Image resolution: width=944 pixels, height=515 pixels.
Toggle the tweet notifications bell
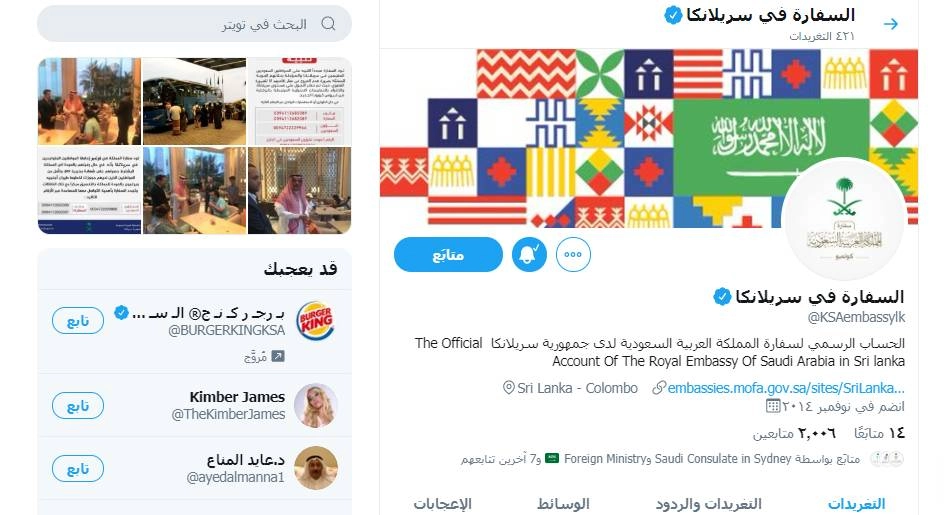(x=529, y=254)
